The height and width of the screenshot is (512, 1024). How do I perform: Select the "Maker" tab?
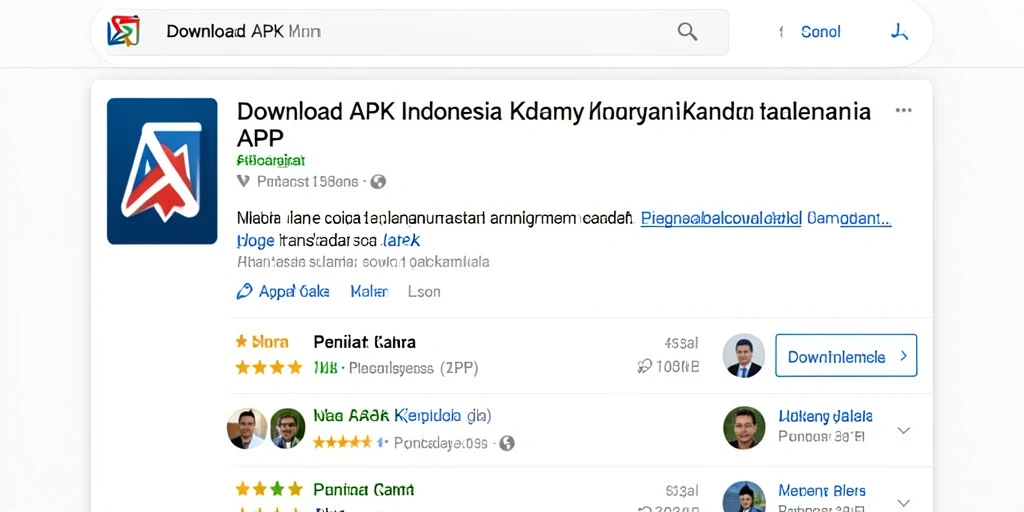(369, 291)
